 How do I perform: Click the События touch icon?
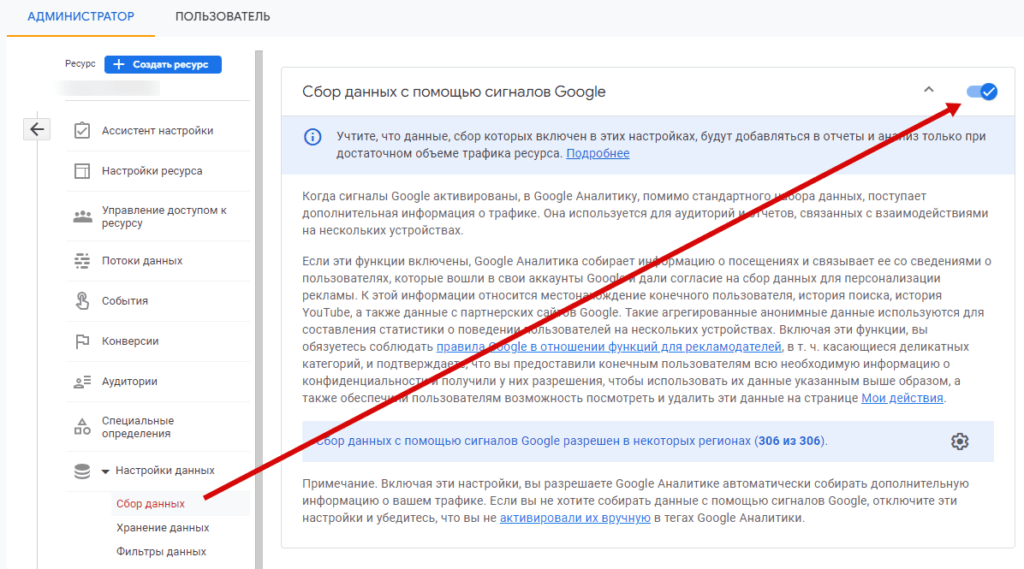coord(82,301)
